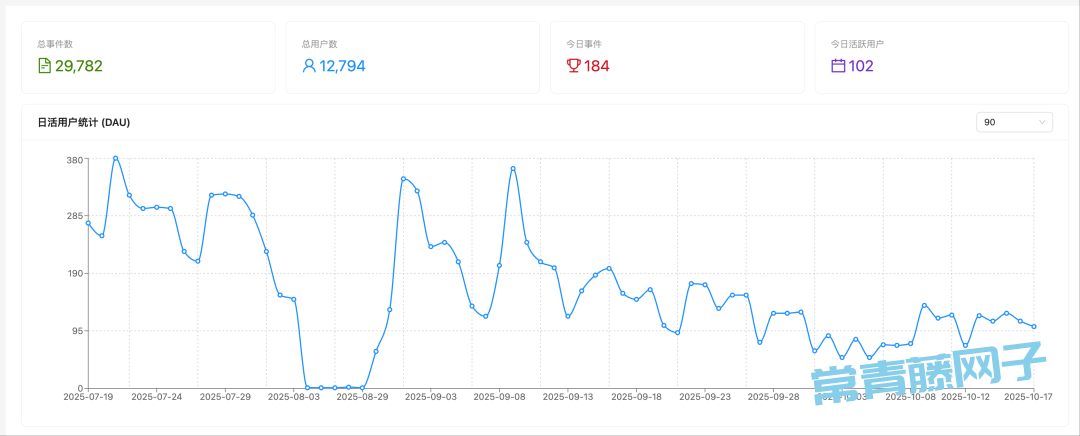Click the chevron arrow in the range selector
1080x436 pixels.
(x=1042, y=122)
